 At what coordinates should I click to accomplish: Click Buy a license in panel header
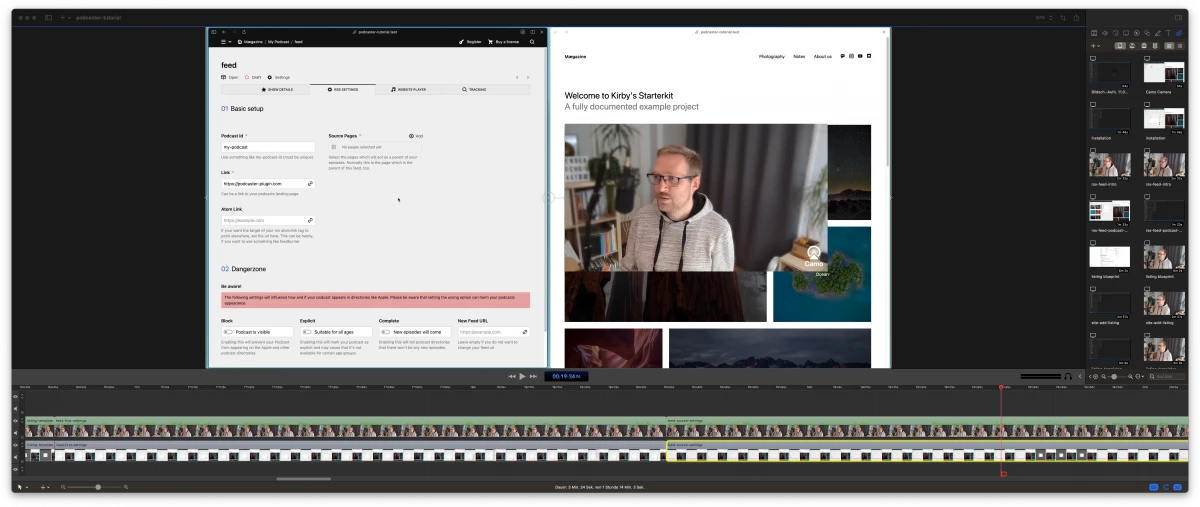click(x=504, y=42)
